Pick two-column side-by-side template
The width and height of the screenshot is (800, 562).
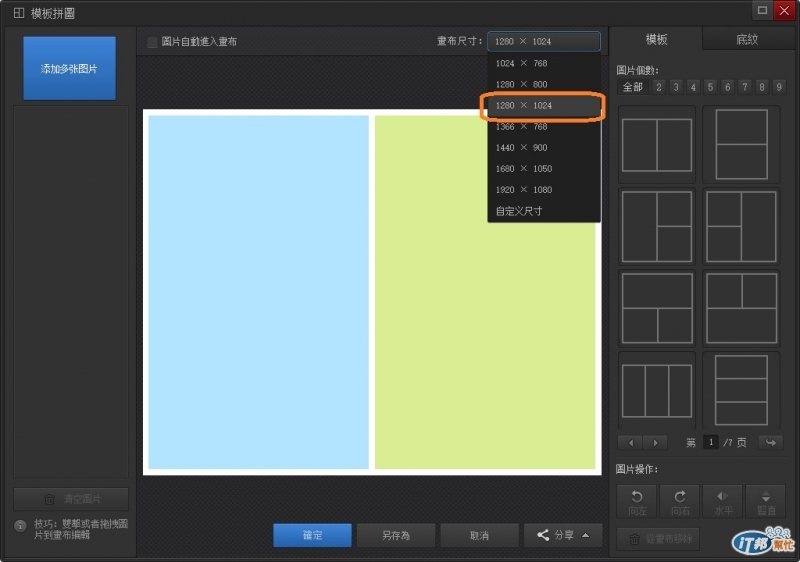pyautogui.click(x=657, y=145)
